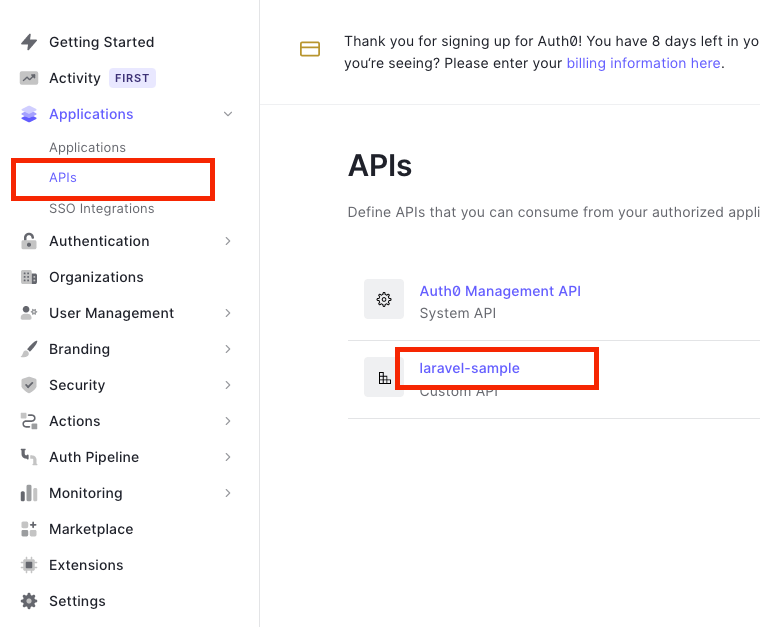Open Settings from the sidebar
760x627 pixels.
[x=78, y=601]
